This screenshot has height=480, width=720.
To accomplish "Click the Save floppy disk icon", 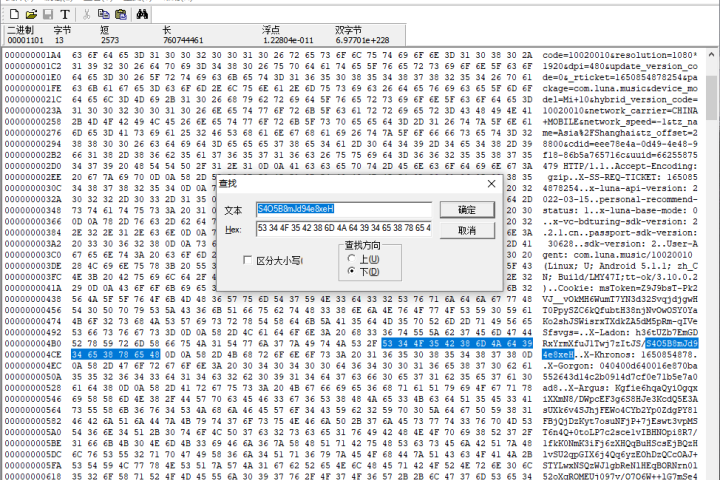I will click(x=48, y=15).
